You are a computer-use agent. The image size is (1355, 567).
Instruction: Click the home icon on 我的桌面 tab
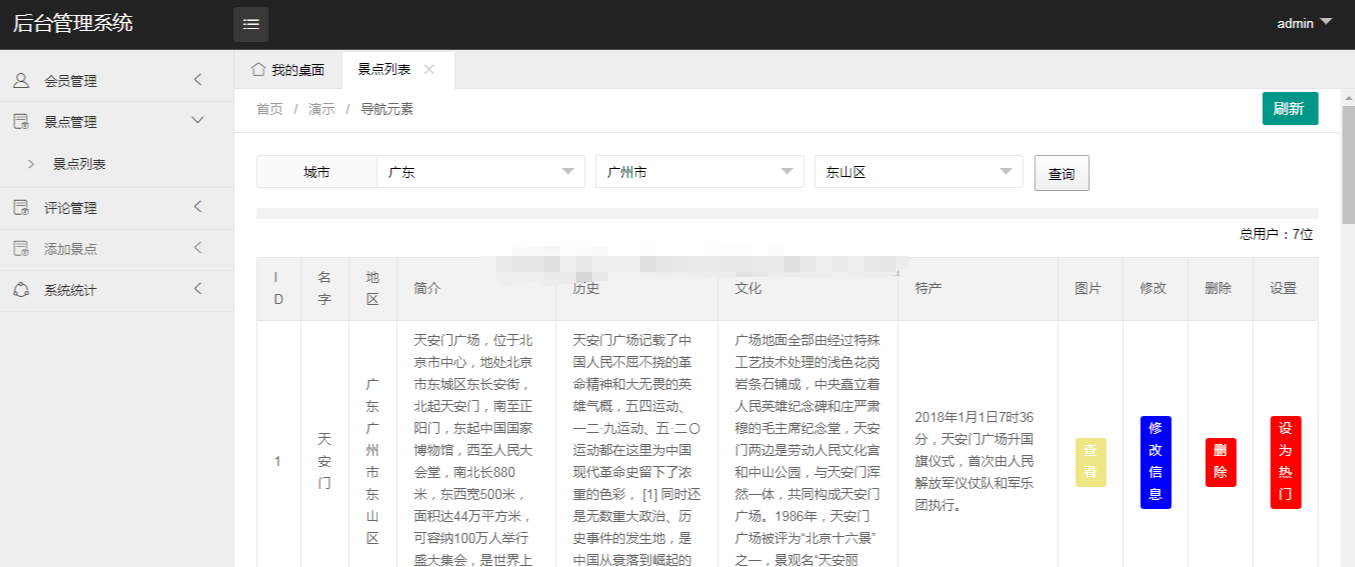tap(259, 69)
